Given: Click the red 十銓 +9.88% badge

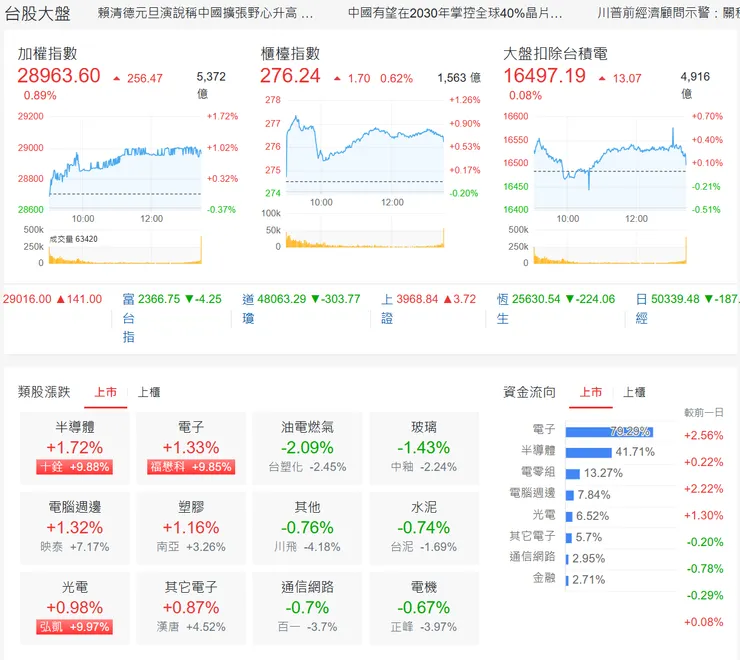Looking at the screenshot, I should pyautogui.click(x=75, y=467).
